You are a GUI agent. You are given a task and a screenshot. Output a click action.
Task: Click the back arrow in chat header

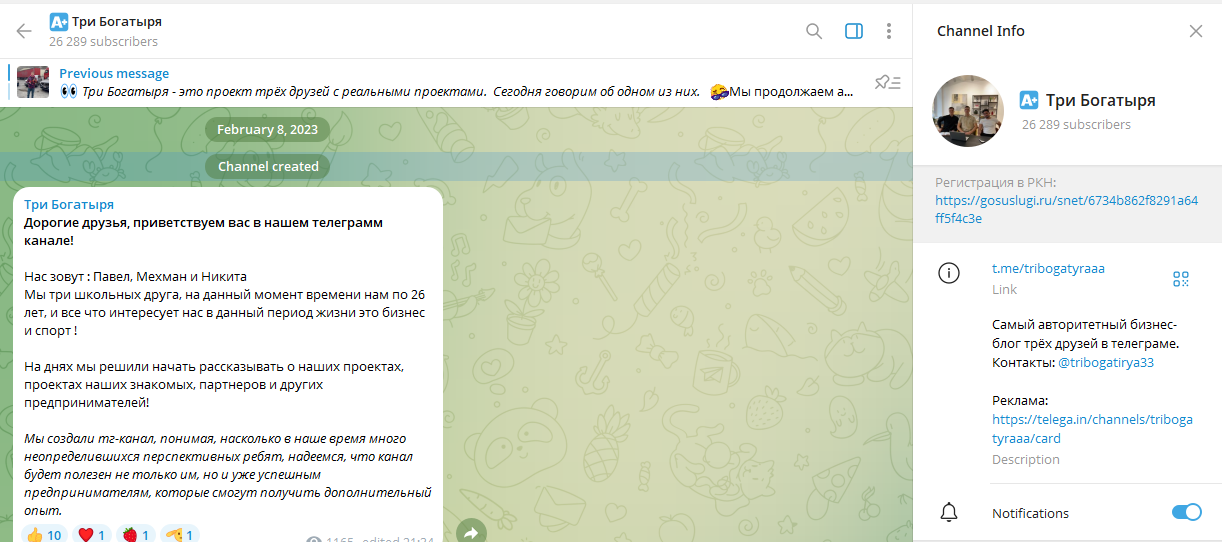coord(24,31)
